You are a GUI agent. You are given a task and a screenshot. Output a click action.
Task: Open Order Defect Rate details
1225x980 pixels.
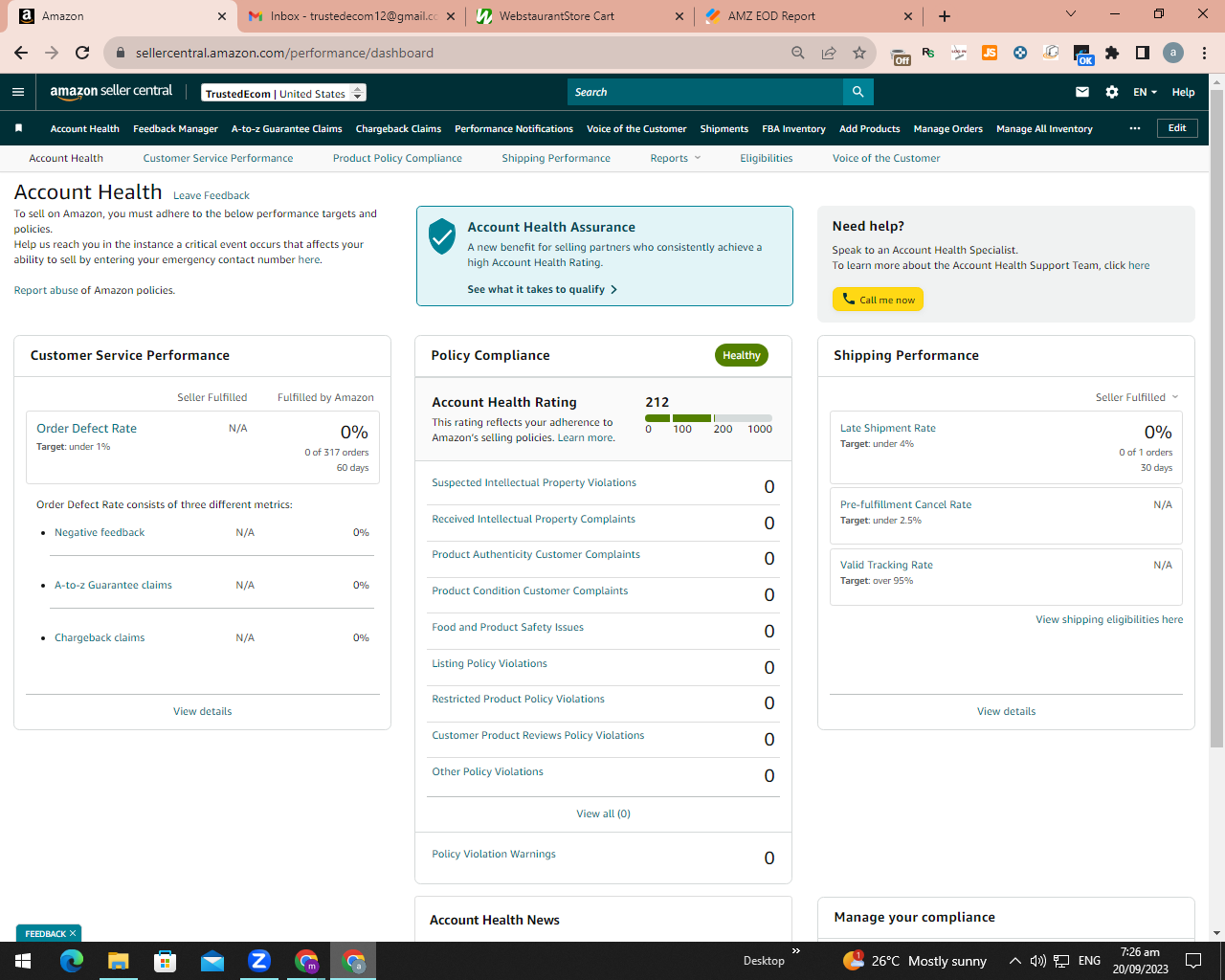[x=86, y=428]
